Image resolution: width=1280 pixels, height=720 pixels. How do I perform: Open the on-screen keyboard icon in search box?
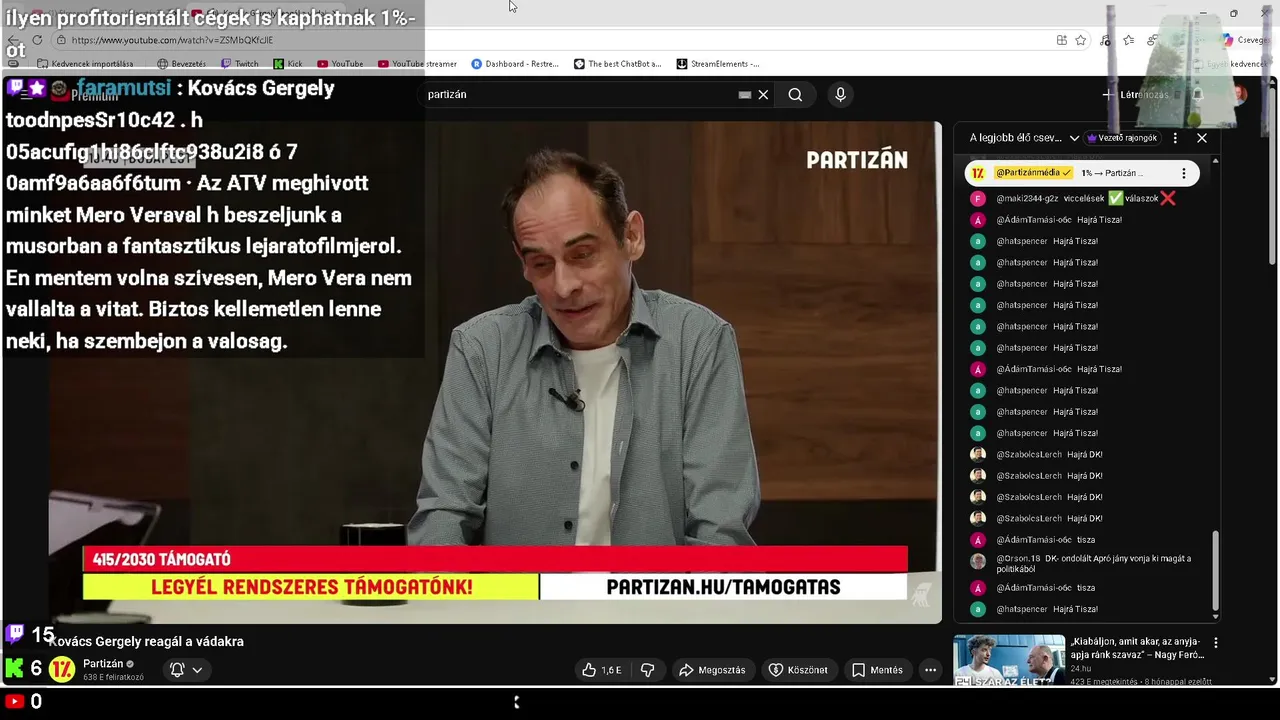(x=744, y=94)
